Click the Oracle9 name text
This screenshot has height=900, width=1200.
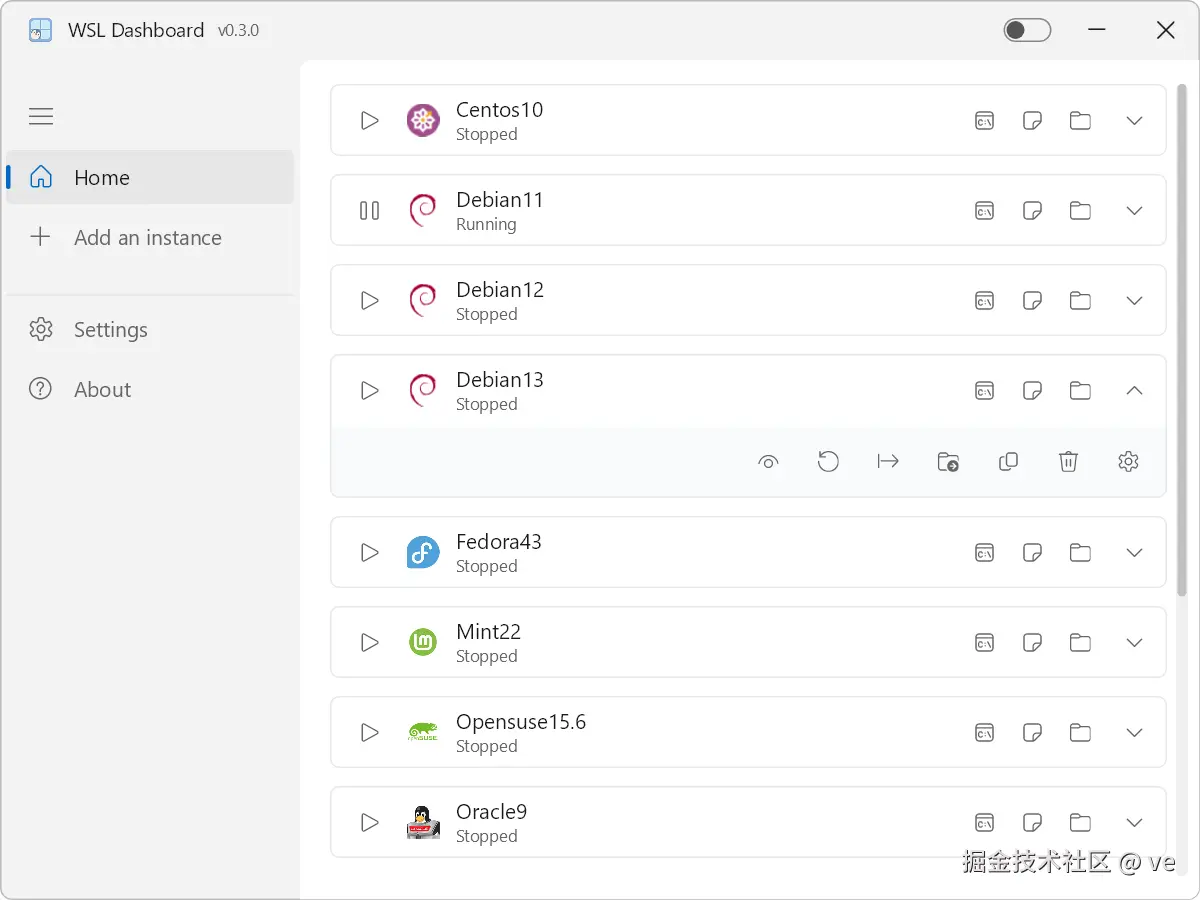point(492,812)
